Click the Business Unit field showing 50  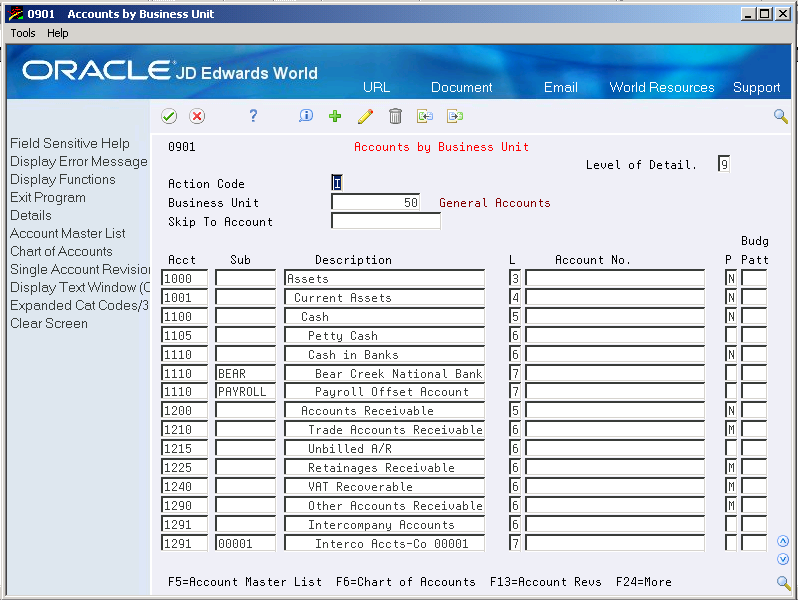376,202
